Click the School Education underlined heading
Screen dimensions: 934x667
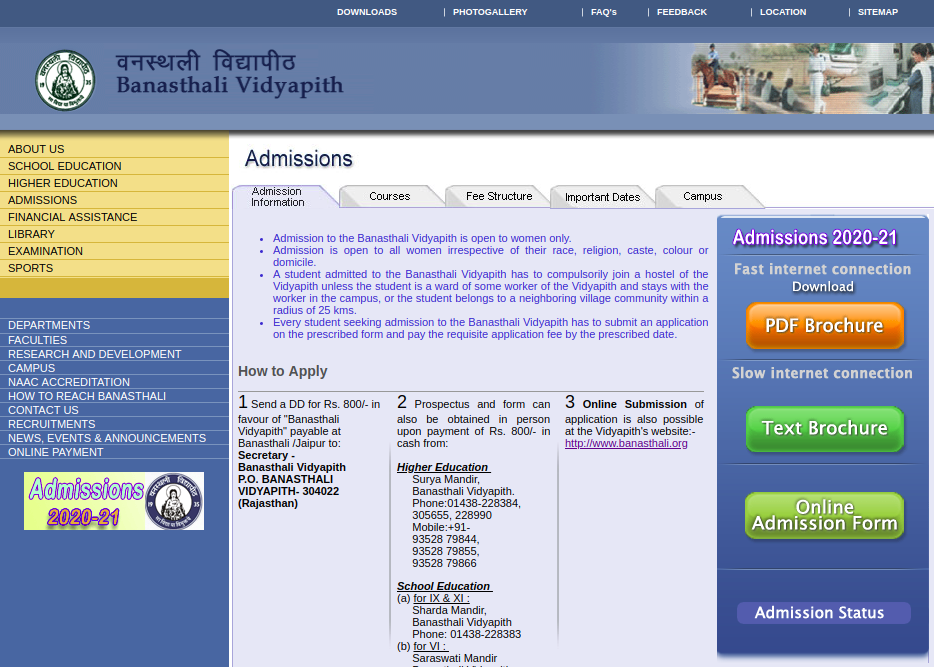coord(445,587)
